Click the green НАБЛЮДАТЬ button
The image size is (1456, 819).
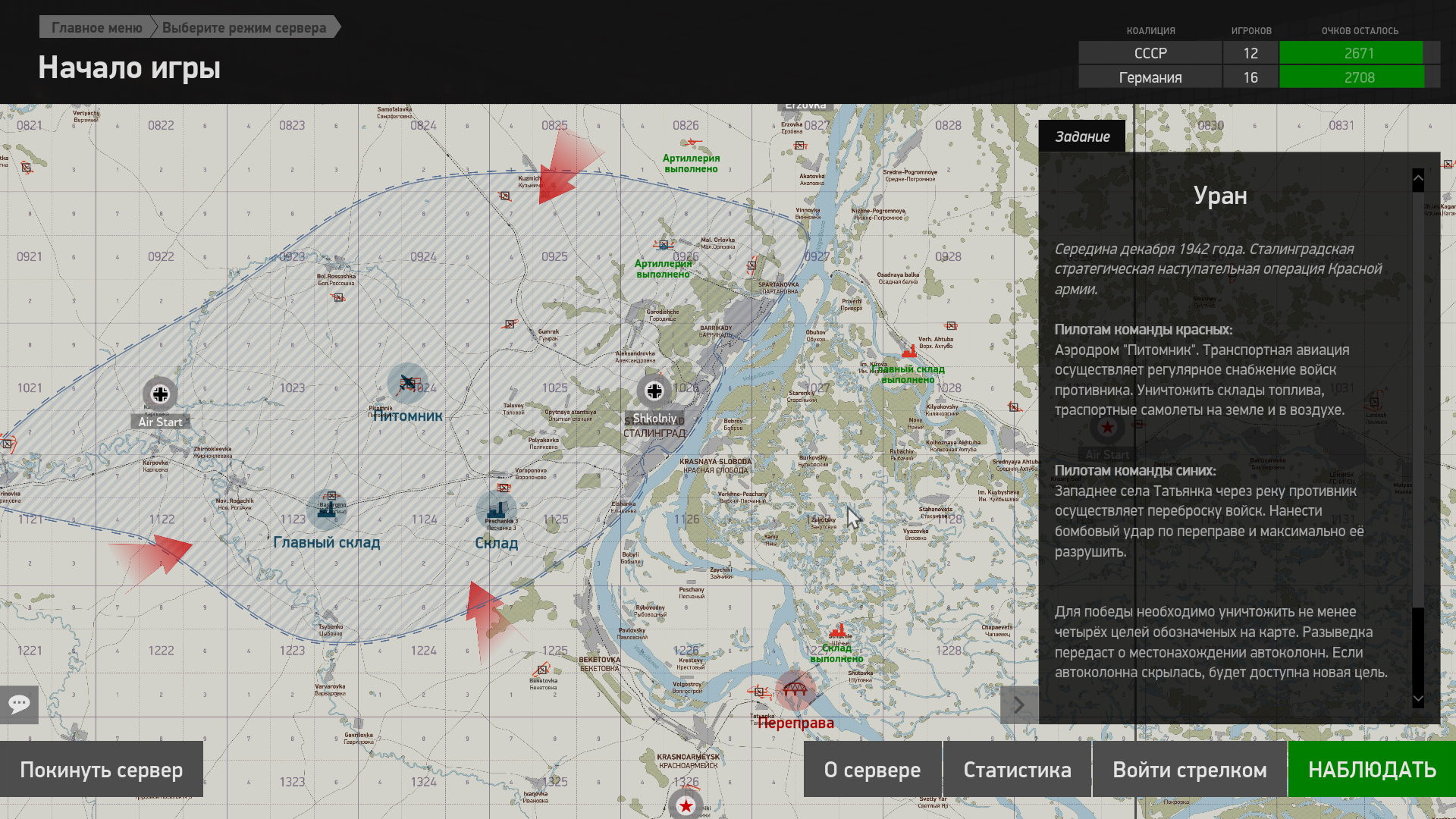click(x=1371, y=770)
